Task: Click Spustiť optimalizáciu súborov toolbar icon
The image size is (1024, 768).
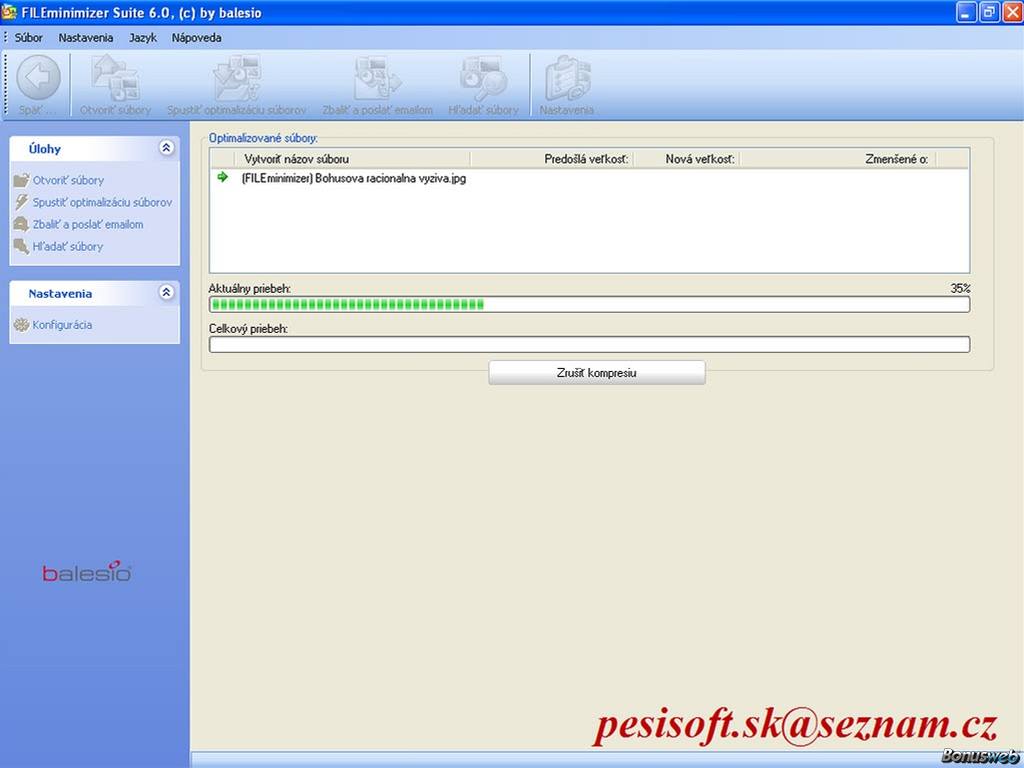Action: pos(236,78)
